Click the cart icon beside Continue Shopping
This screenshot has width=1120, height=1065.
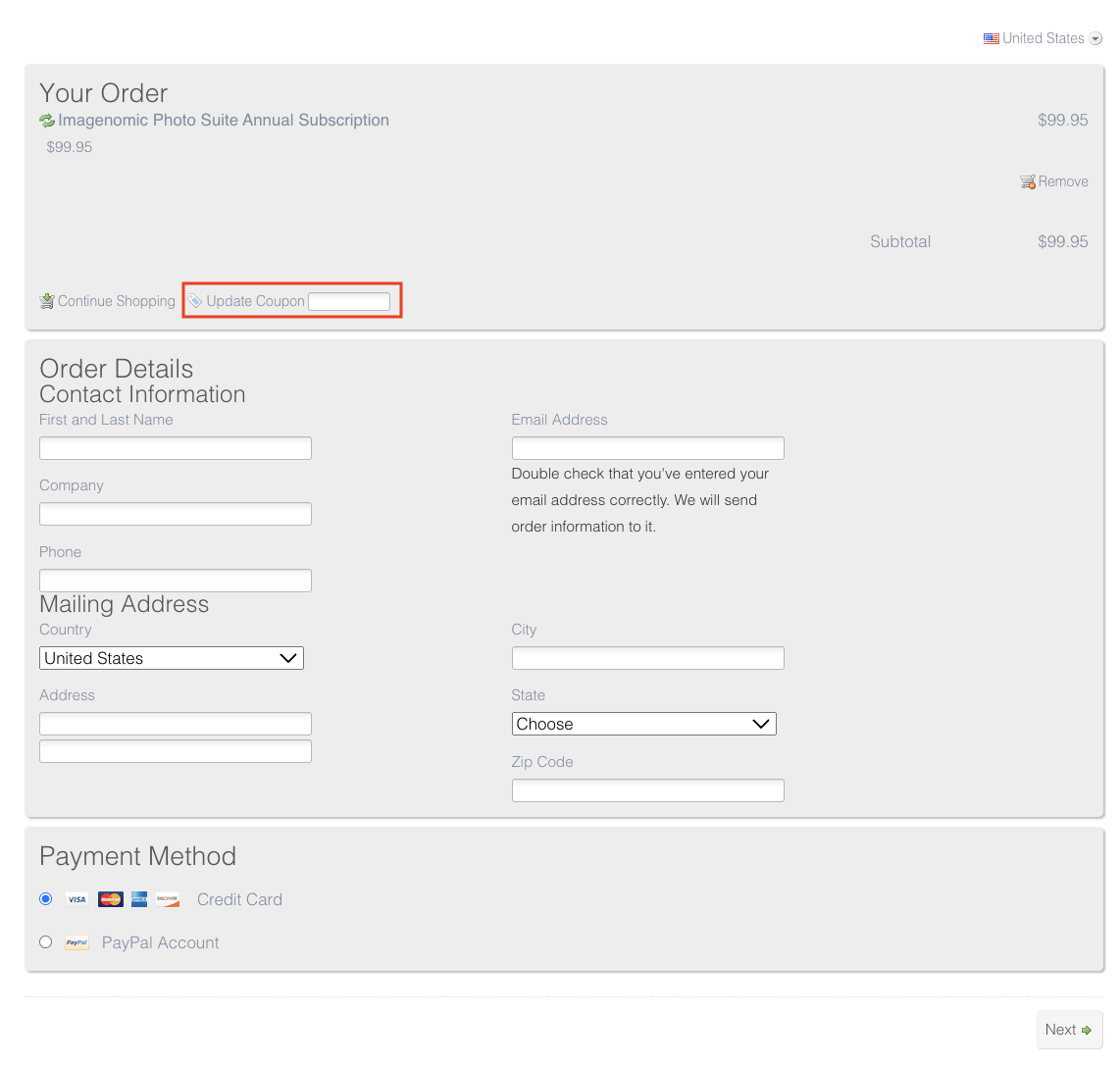46,300
